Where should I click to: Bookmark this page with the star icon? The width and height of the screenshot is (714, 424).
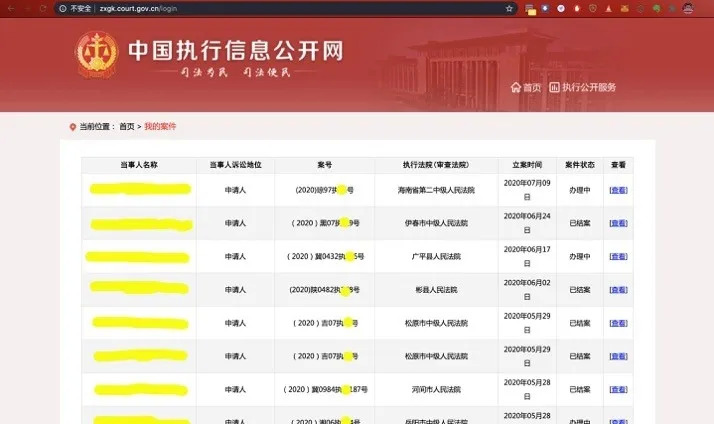(x=509, y=8)
